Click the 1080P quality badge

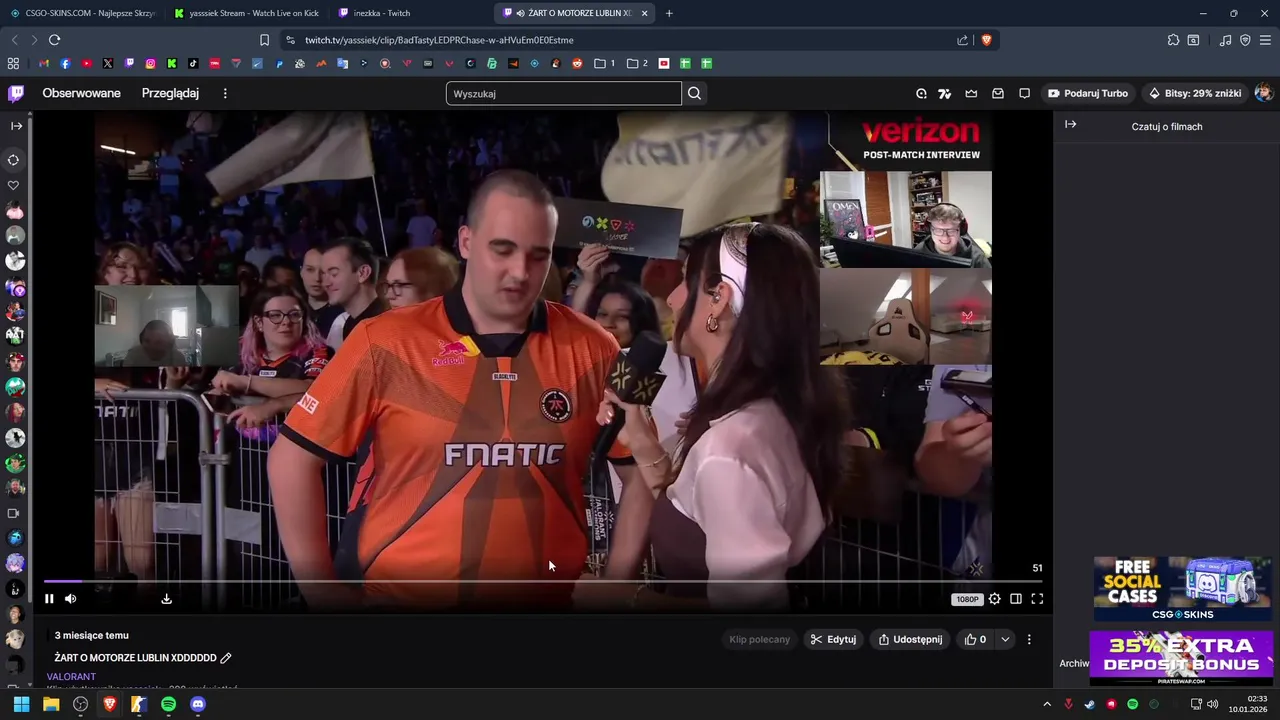[x=967, y=599]
